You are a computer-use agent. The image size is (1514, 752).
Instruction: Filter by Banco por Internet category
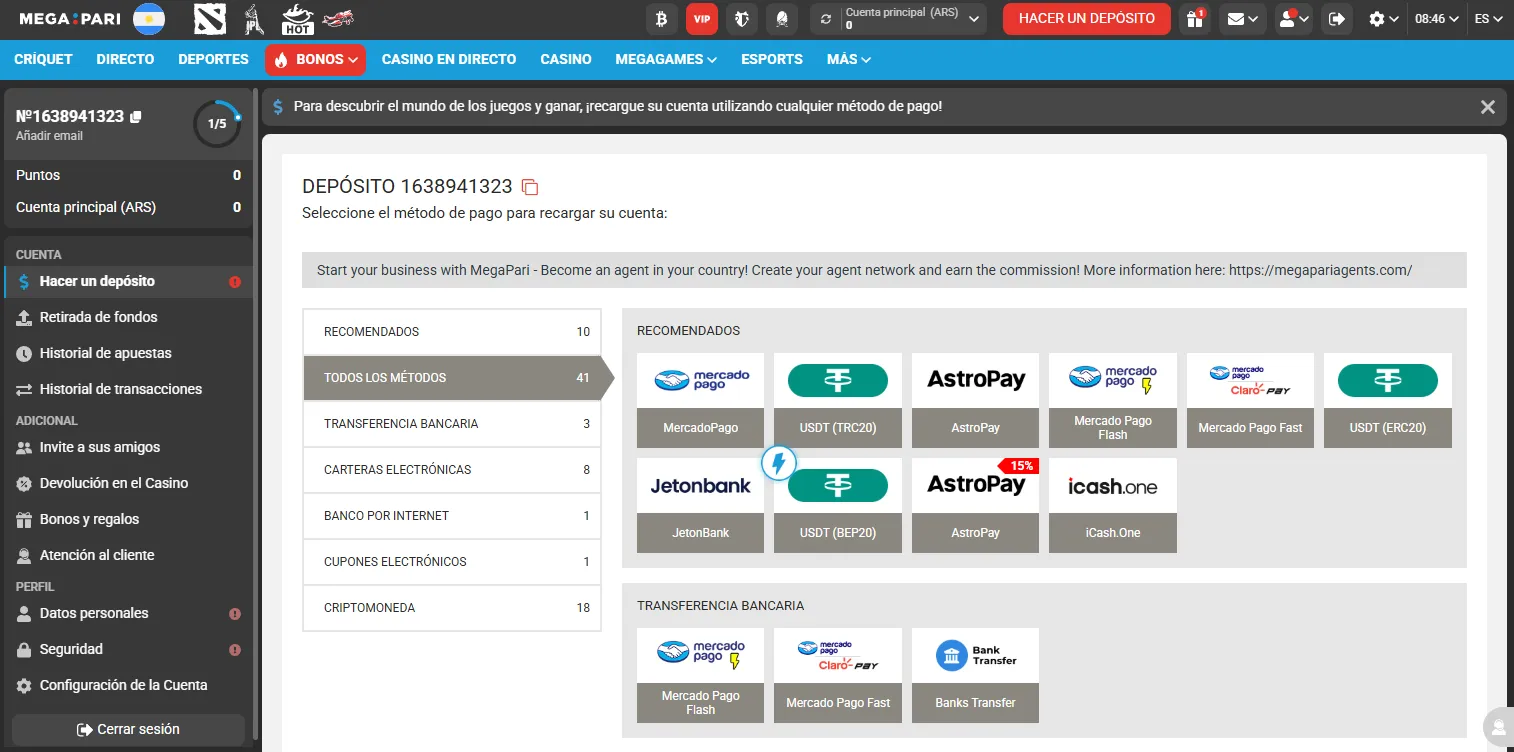[452, 516]
